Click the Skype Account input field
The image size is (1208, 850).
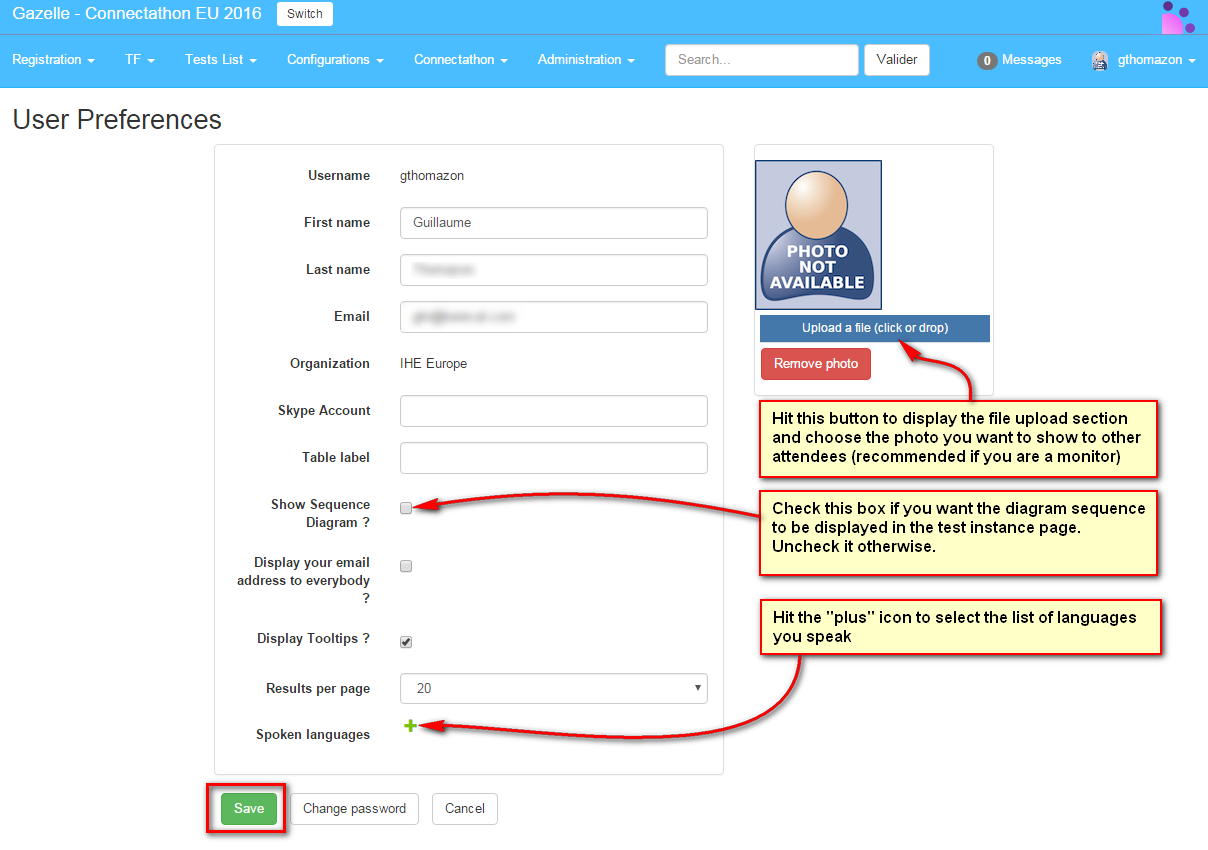click(x=553, y=411)
